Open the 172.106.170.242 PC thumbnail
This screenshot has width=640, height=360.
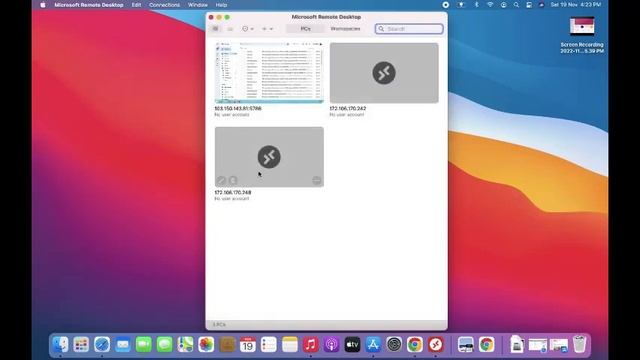(x=384, y=73)
